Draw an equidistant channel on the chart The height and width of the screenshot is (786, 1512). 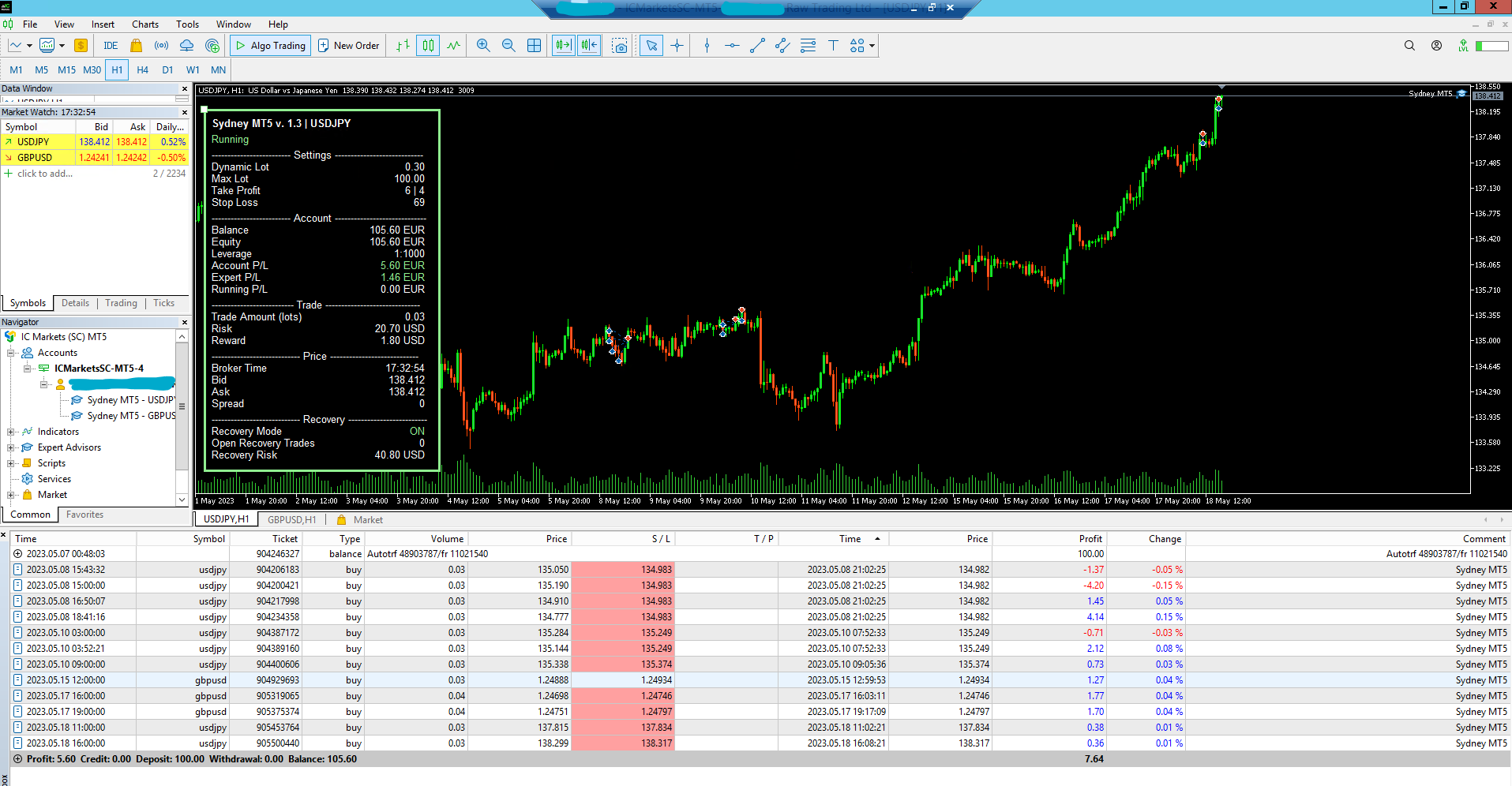[782, 46]
